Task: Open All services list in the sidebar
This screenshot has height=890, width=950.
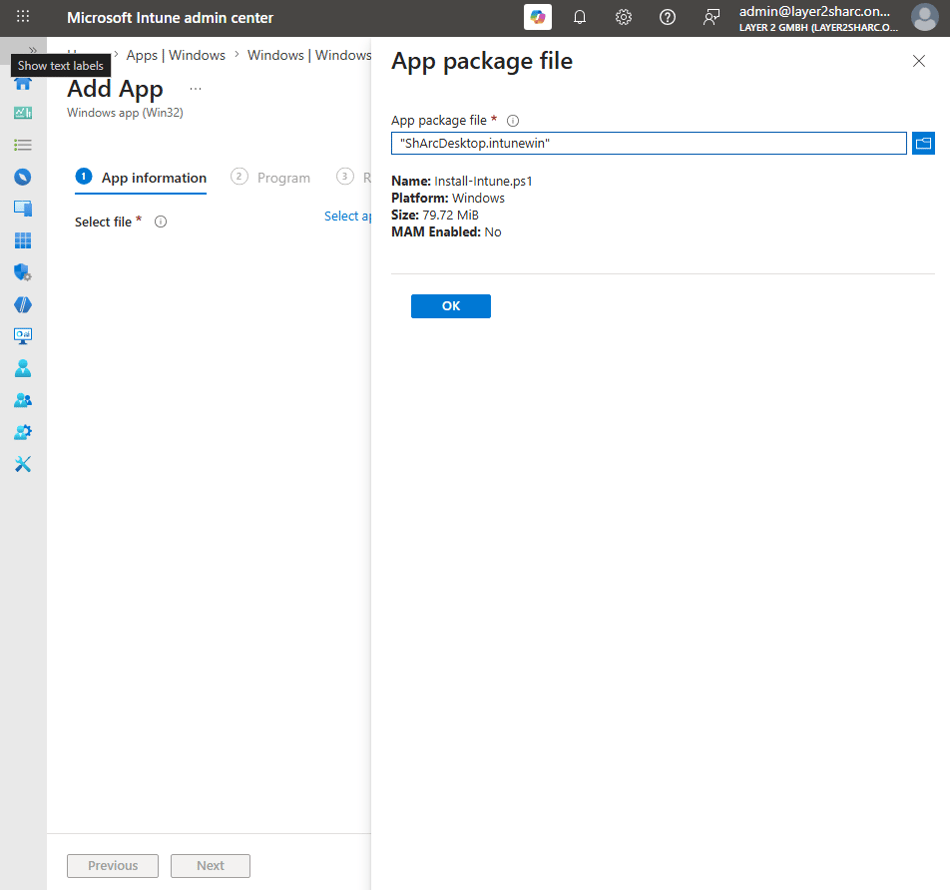Action: click(x=23, y=145)
